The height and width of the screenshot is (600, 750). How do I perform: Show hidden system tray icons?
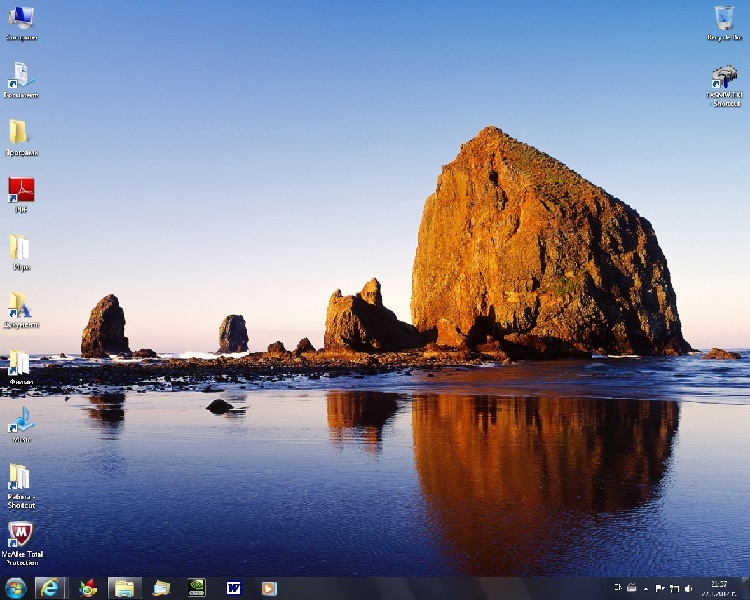[x=645, y=588]
